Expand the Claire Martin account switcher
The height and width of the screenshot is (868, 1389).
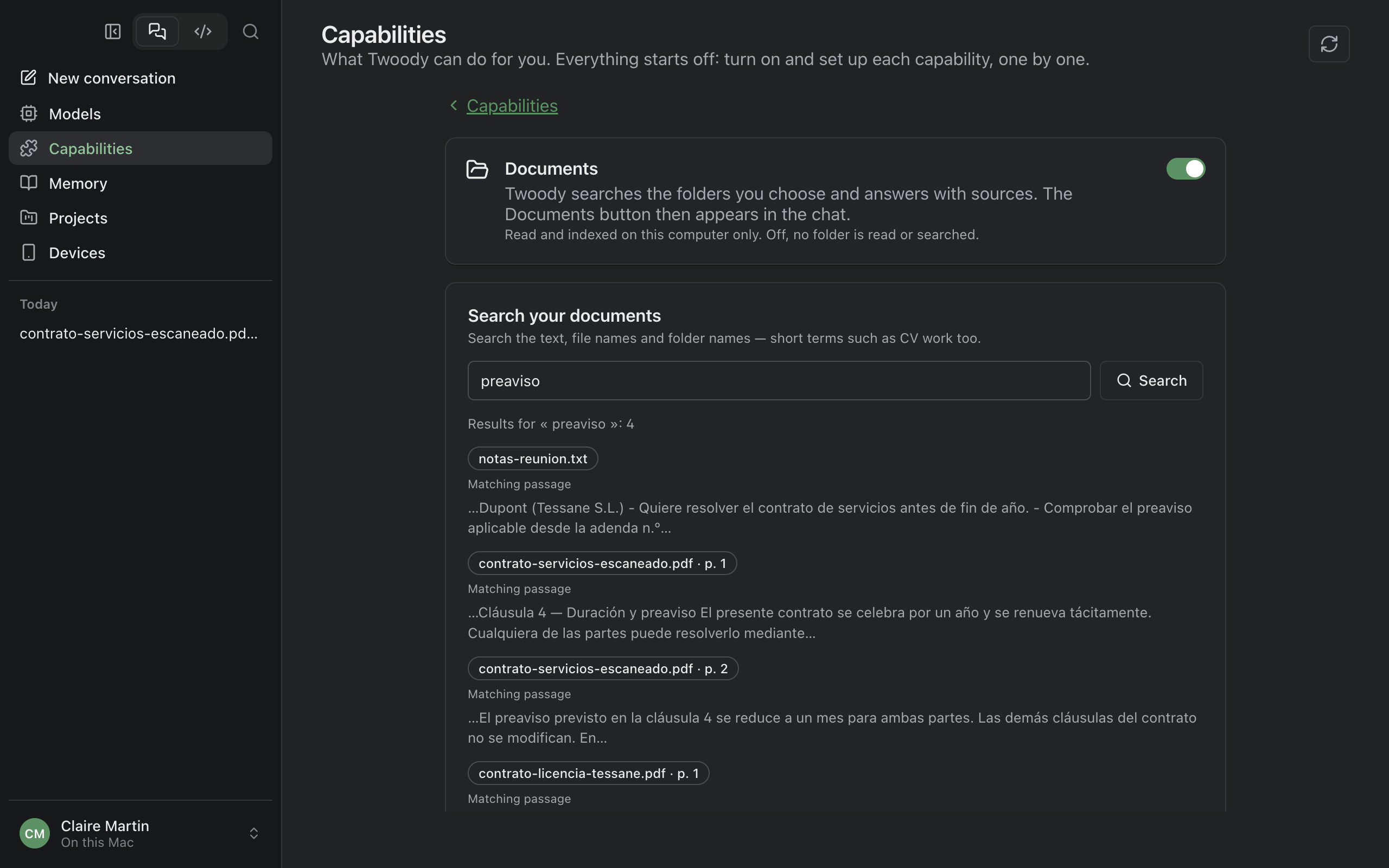coord(254,833)
